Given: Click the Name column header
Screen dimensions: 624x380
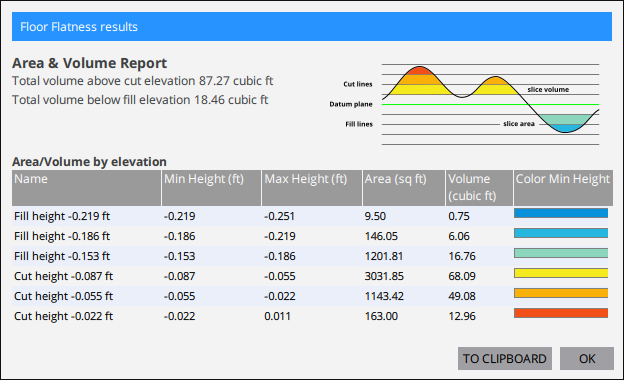Looking at the screenshot, I should 86,188.
